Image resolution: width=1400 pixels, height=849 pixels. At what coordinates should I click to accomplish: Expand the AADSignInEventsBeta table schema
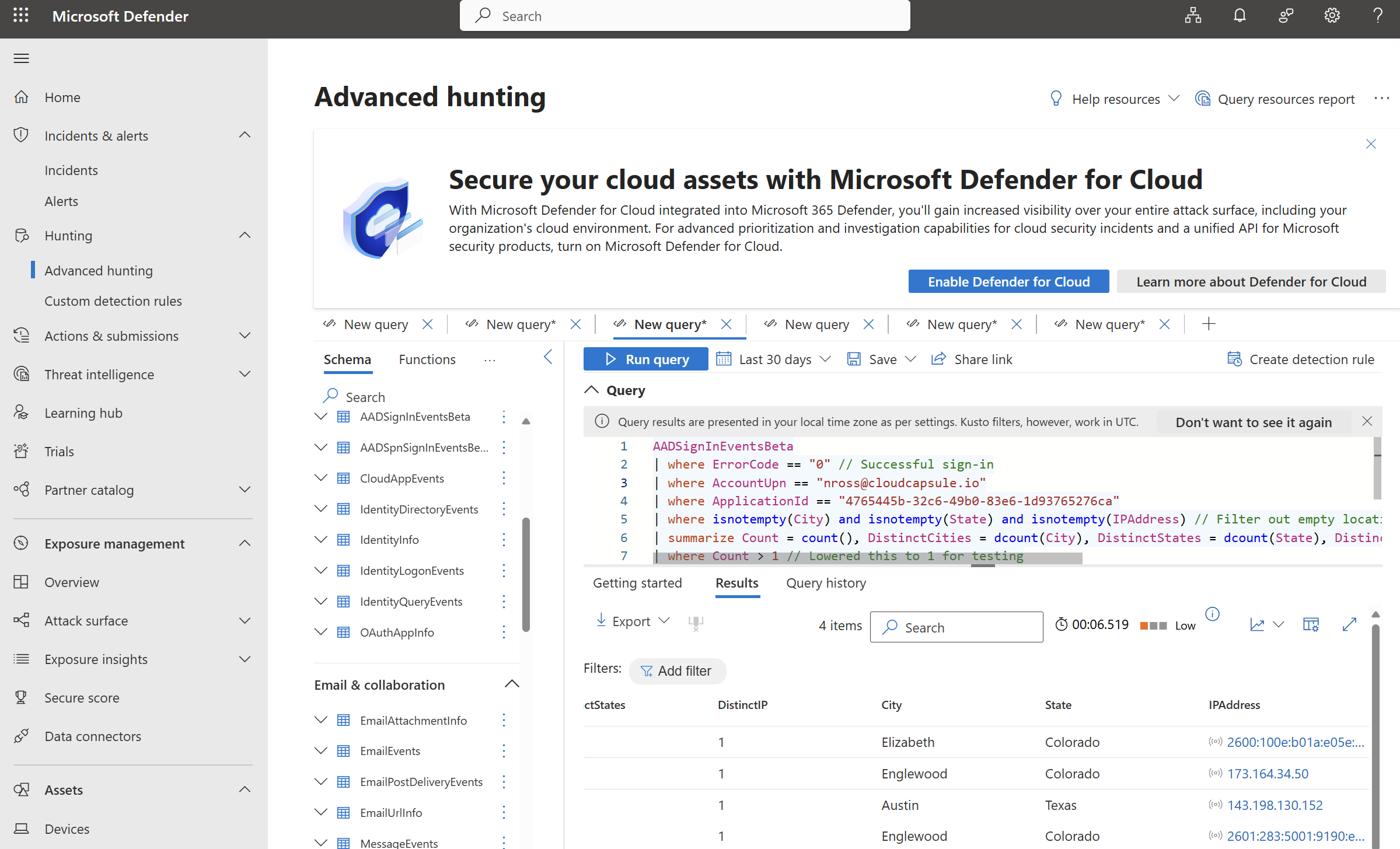(x=321, y=417)
